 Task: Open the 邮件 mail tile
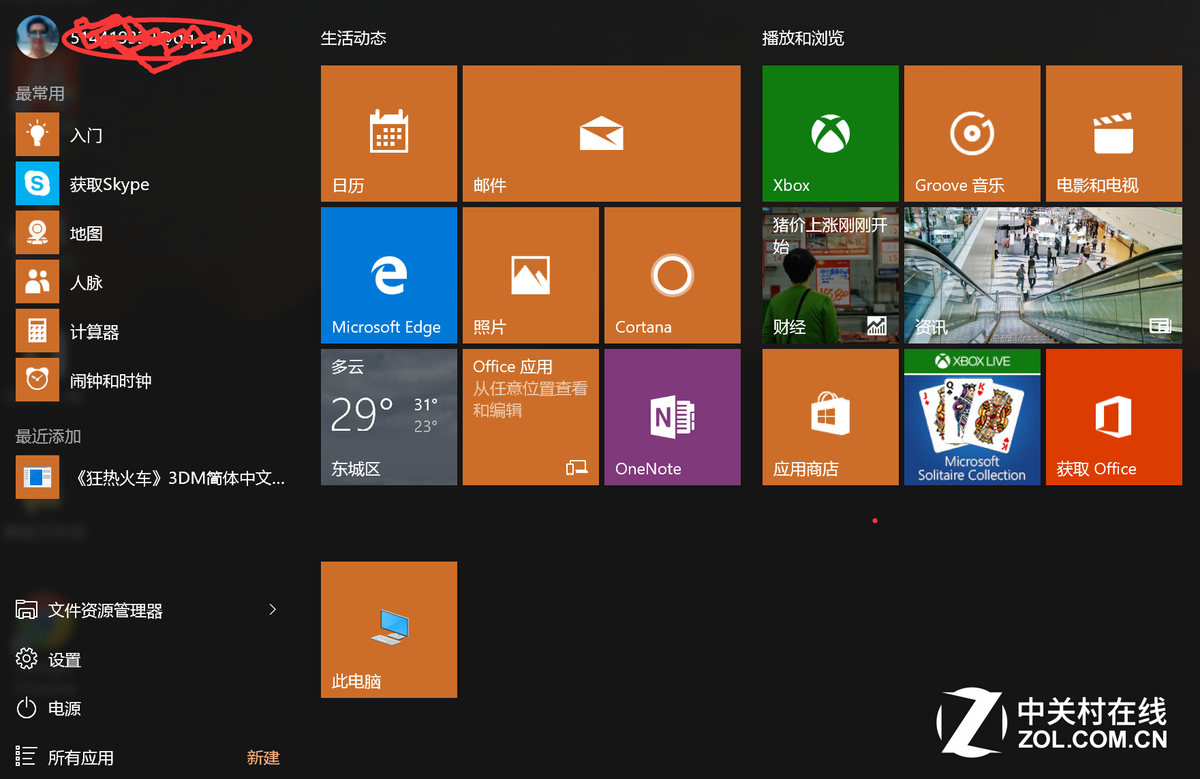point(601,134)
